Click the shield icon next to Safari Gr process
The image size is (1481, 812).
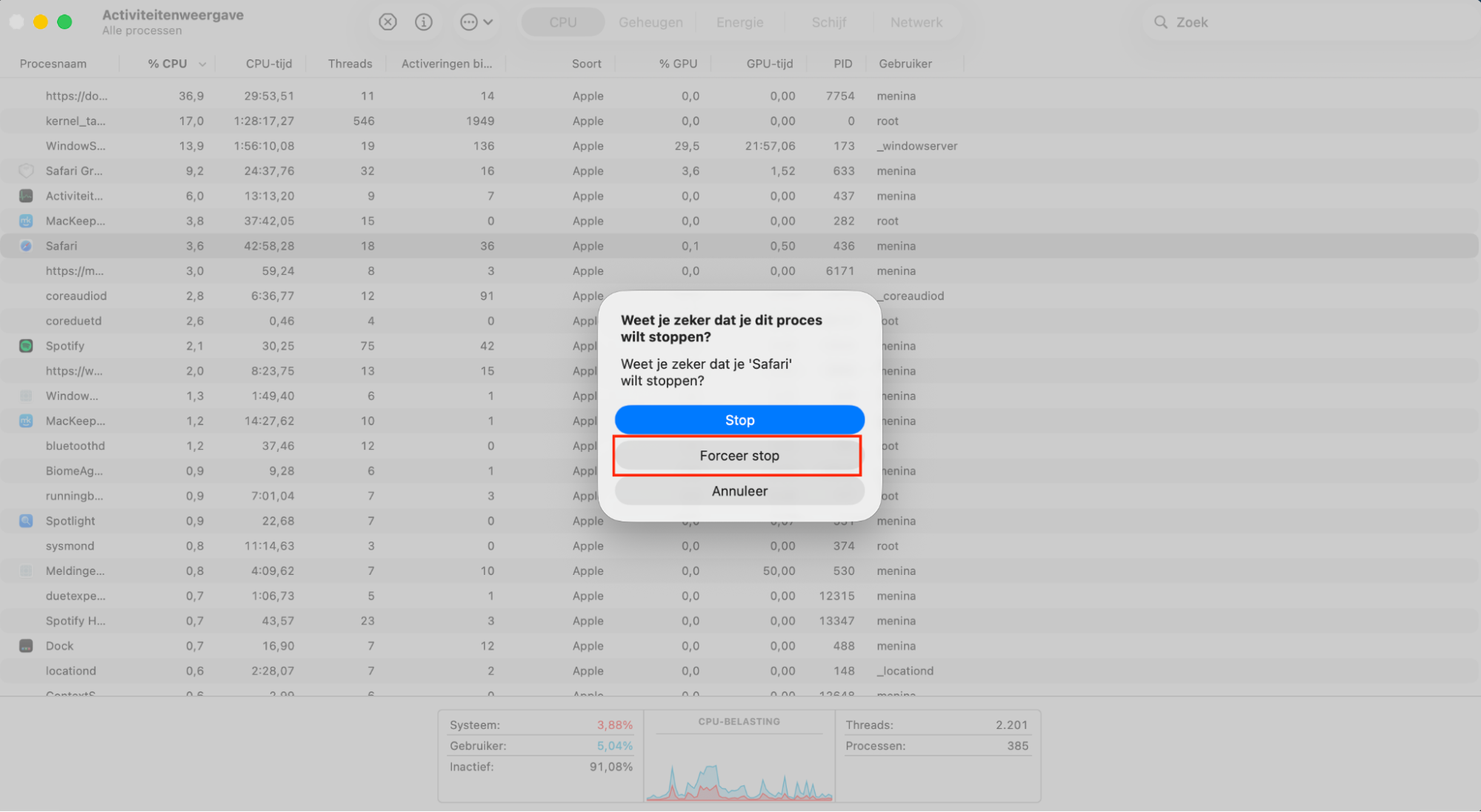(x=26, y=170)
